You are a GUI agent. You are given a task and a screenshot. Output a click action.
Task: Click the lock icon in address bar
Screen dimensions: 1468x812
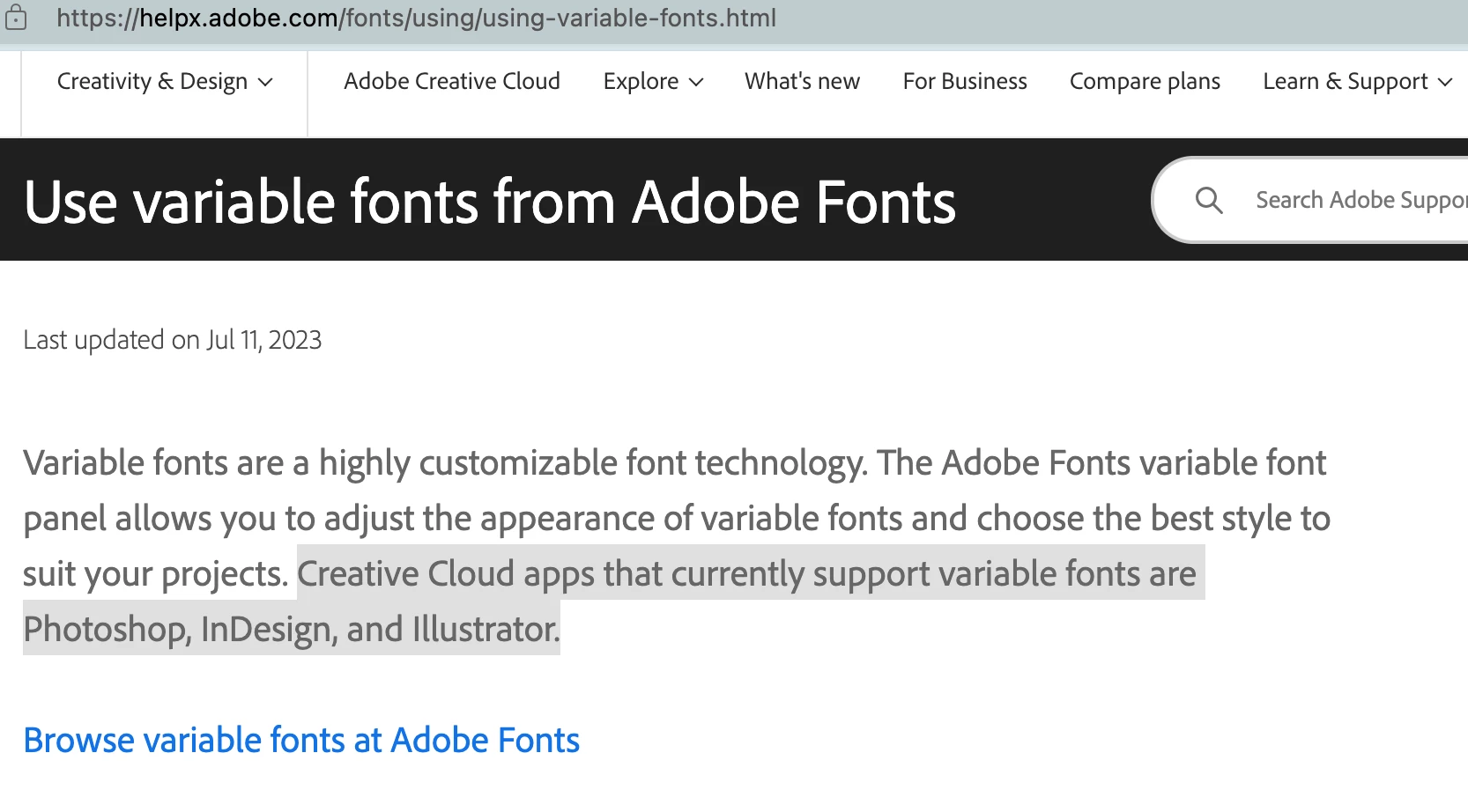(16, 18)
